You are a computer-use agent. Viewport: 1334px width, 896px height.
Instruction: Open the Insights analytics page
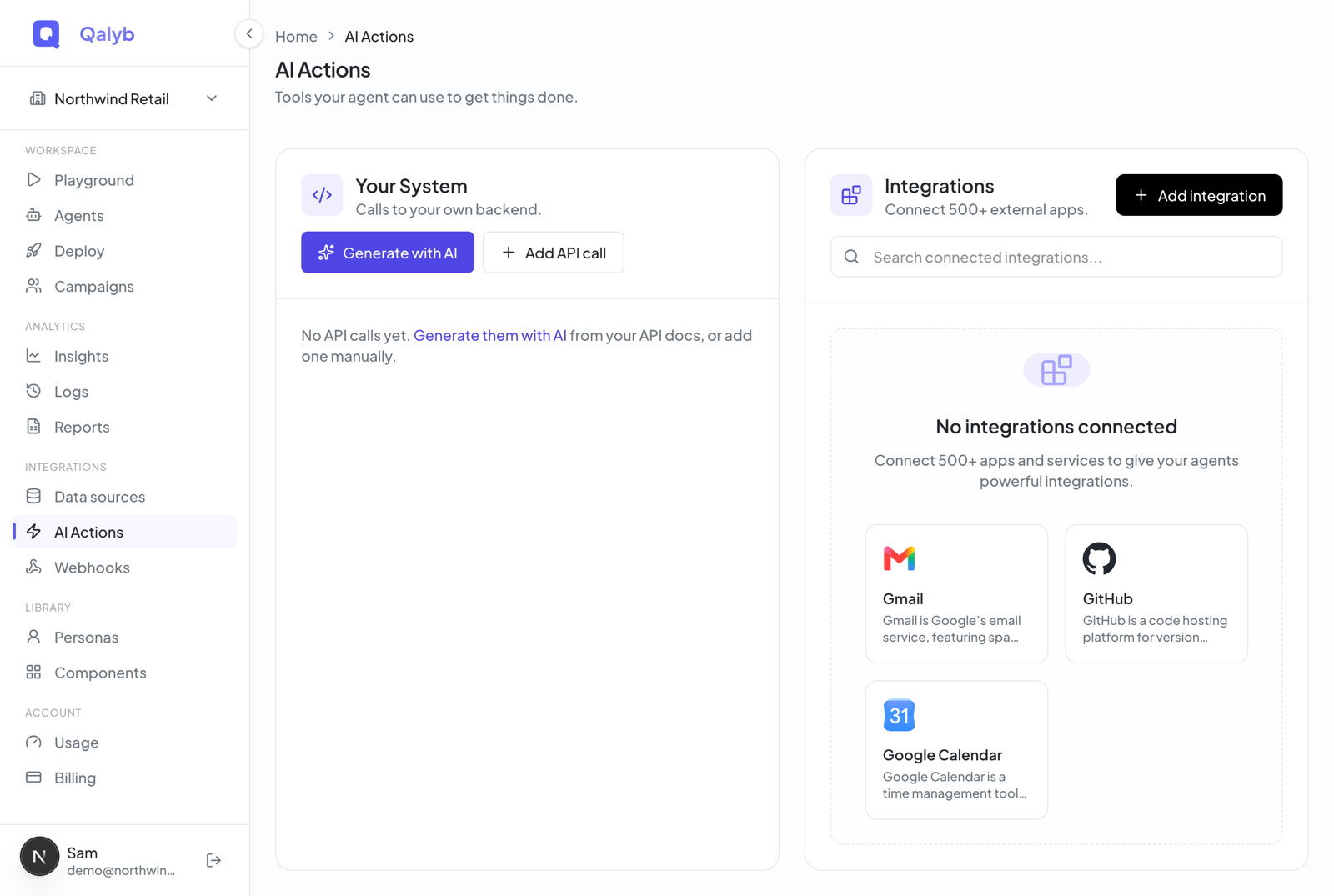pos(125,356)
